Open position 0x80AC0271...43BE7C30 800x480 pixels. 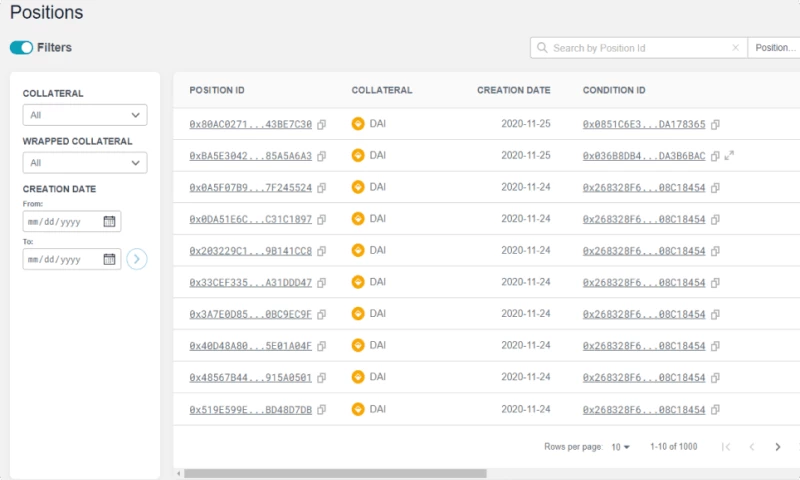point(251,124)
